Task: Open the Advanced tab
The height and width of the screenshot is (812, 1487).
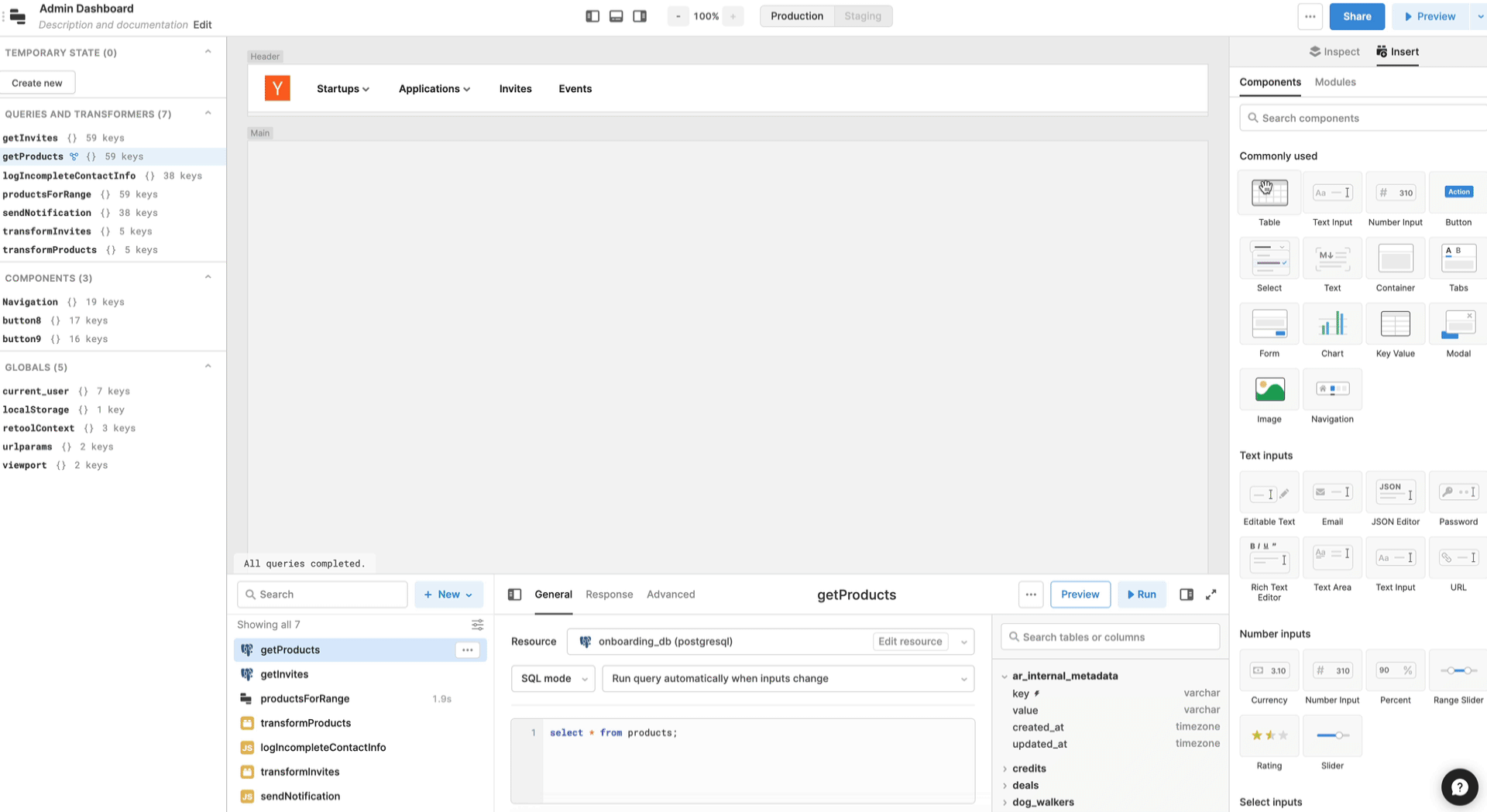Action: [671, 594]
